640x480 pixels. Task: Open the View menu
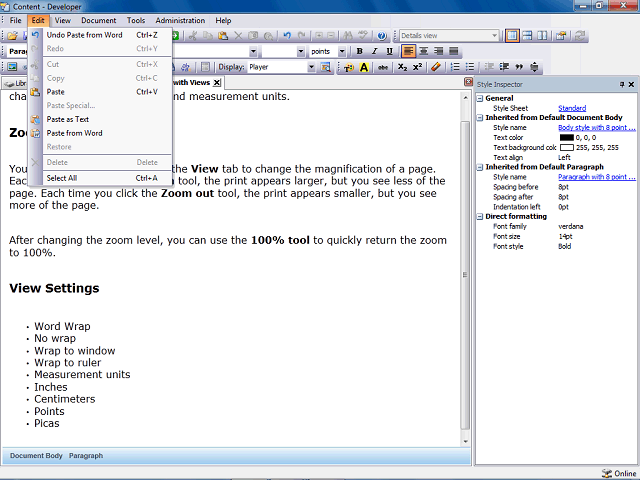pyautogui.click(x=62, y=20)
